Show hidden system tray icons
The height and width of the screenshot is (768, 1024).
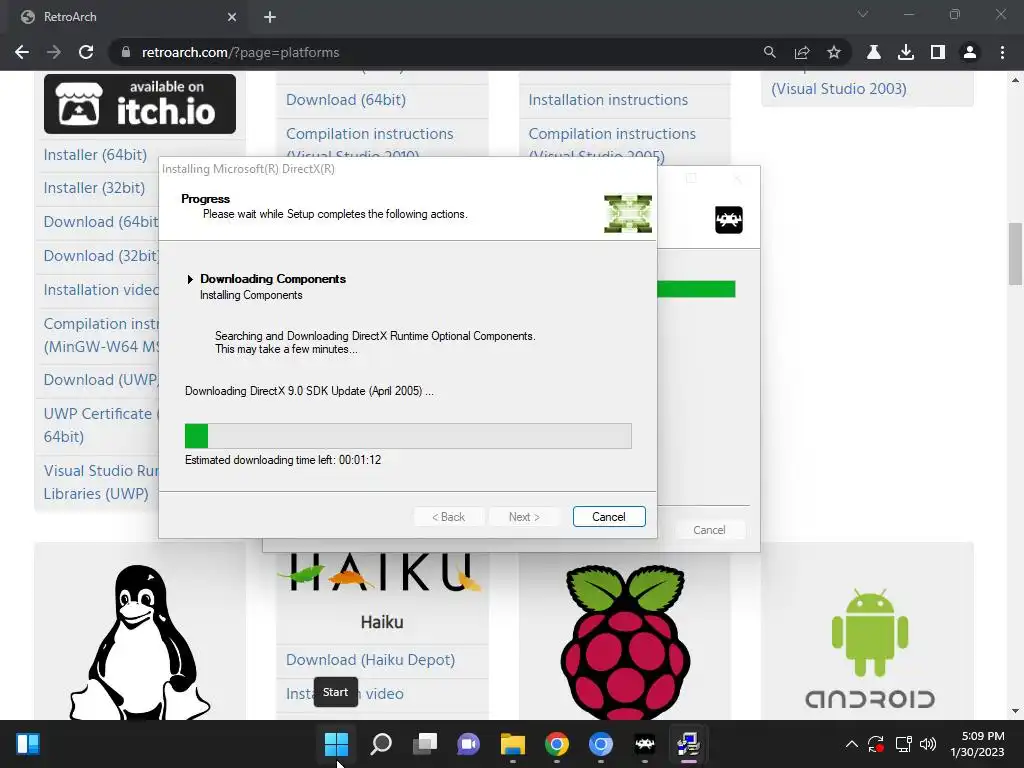click(852, 744)
